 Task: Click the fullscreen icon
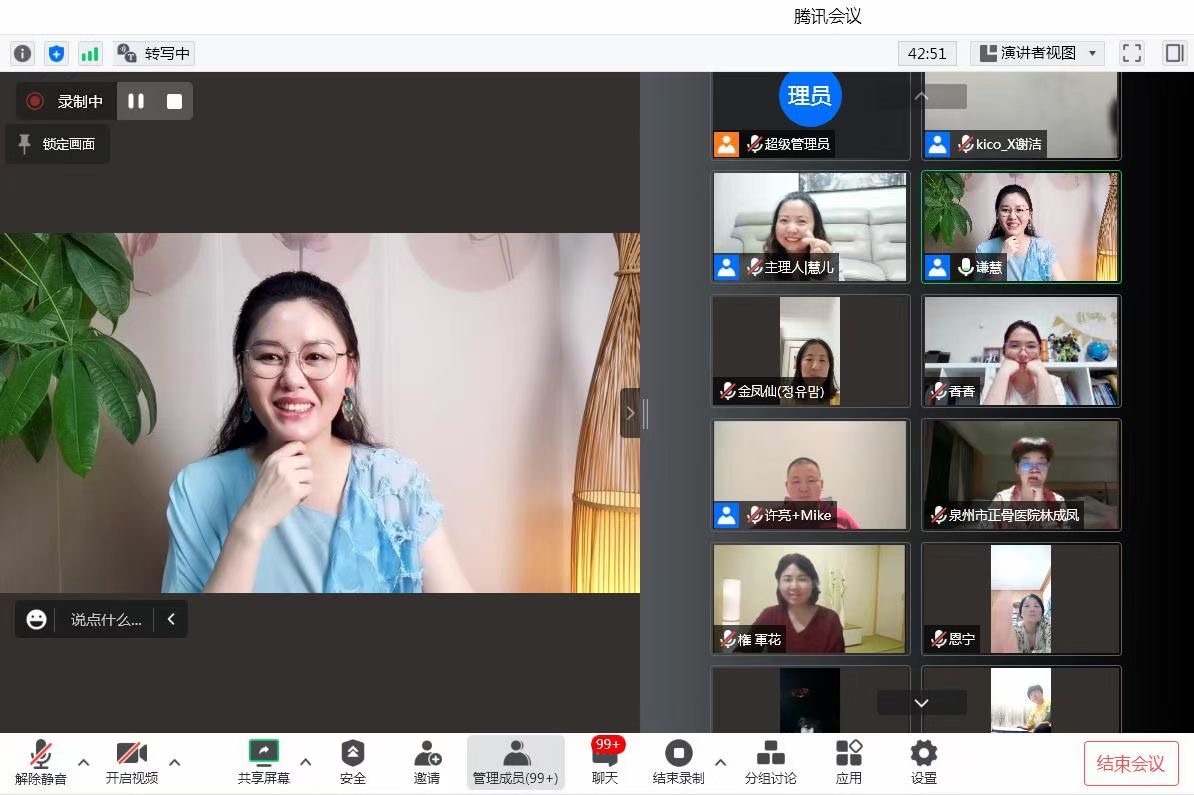point(1131,53)
